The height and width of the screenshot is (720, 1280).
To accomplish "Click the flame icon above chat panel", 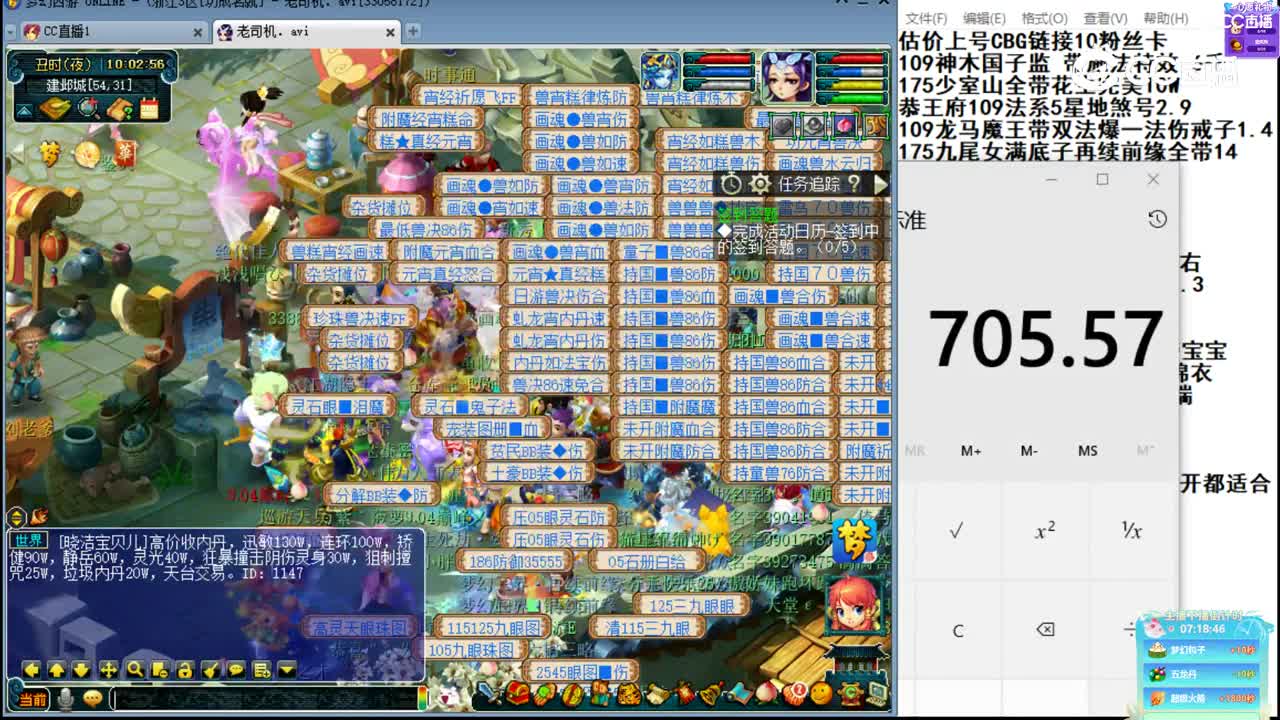I will click(39, 517).
